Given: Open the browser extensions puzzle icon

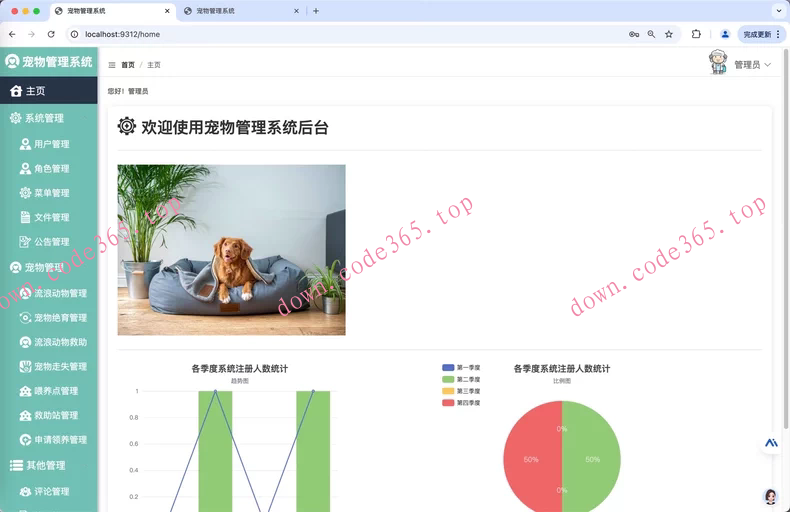Looking at the screenshot, I should [696, 34].
